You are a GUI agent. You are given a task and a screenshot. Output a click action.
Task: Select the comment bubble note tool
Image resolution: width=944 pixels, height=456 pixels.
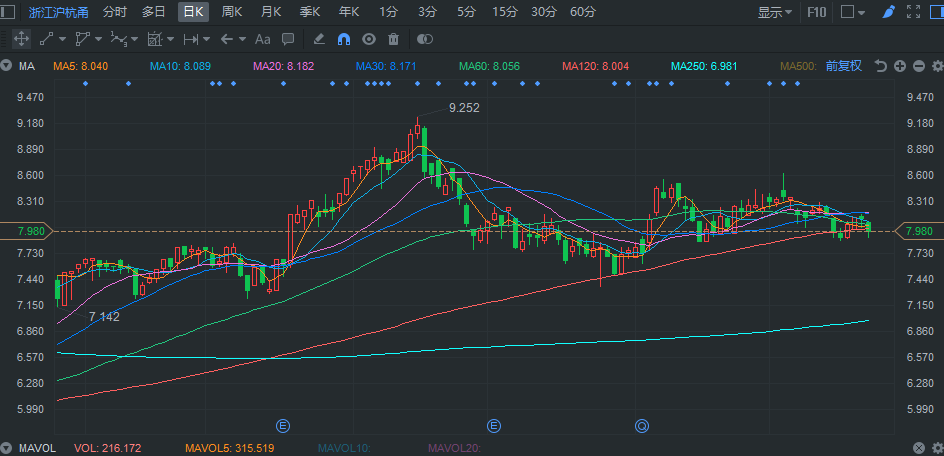point(288,39)
